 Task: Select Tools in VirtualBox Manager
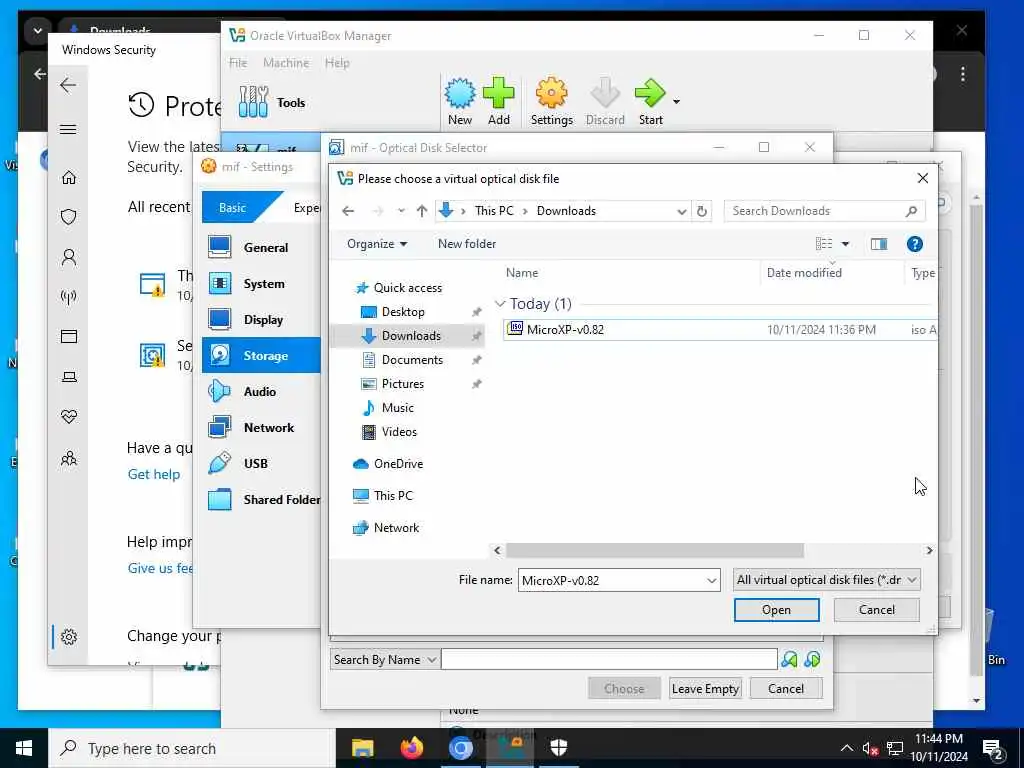[x=272, y=103]
